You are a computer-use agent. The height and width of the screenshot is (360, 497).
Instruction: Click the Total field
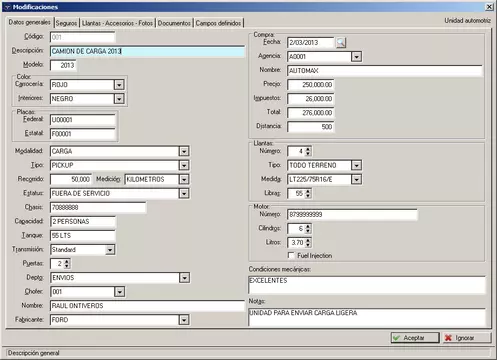pyautogui.click(x=310, y=113)
